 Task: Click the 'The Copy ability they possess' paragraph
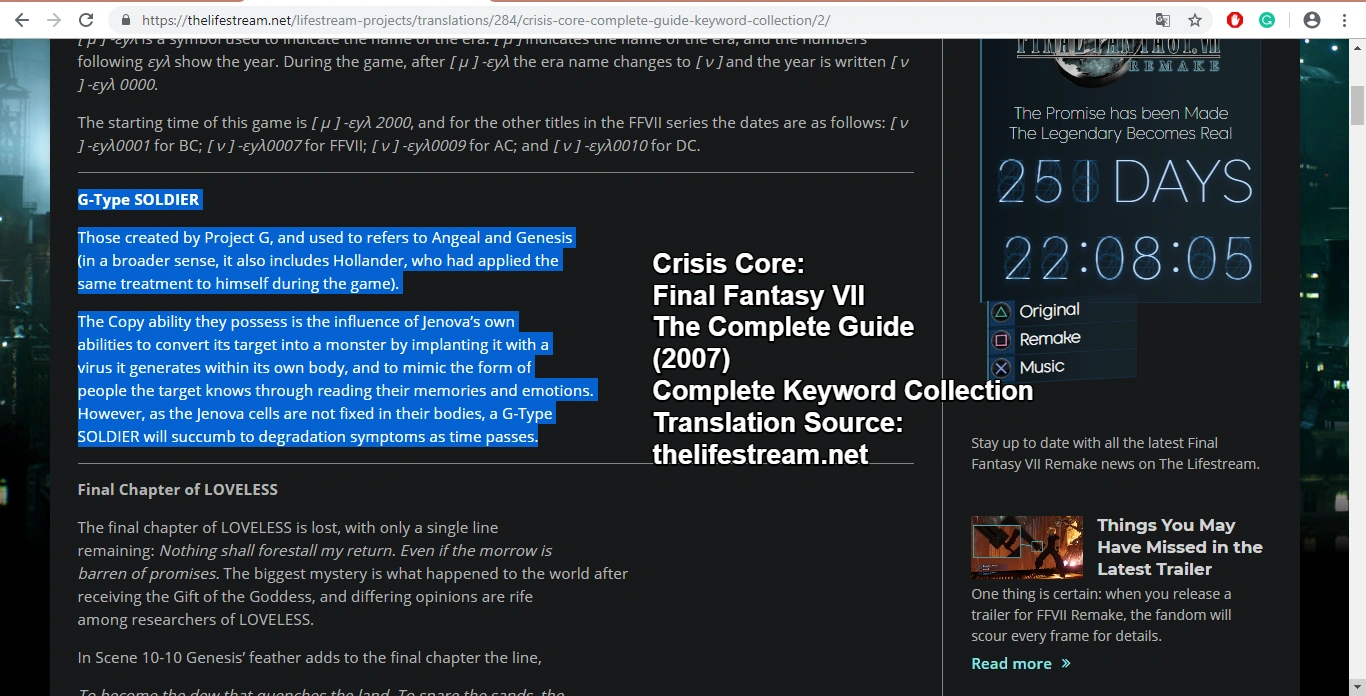(337, 379)
